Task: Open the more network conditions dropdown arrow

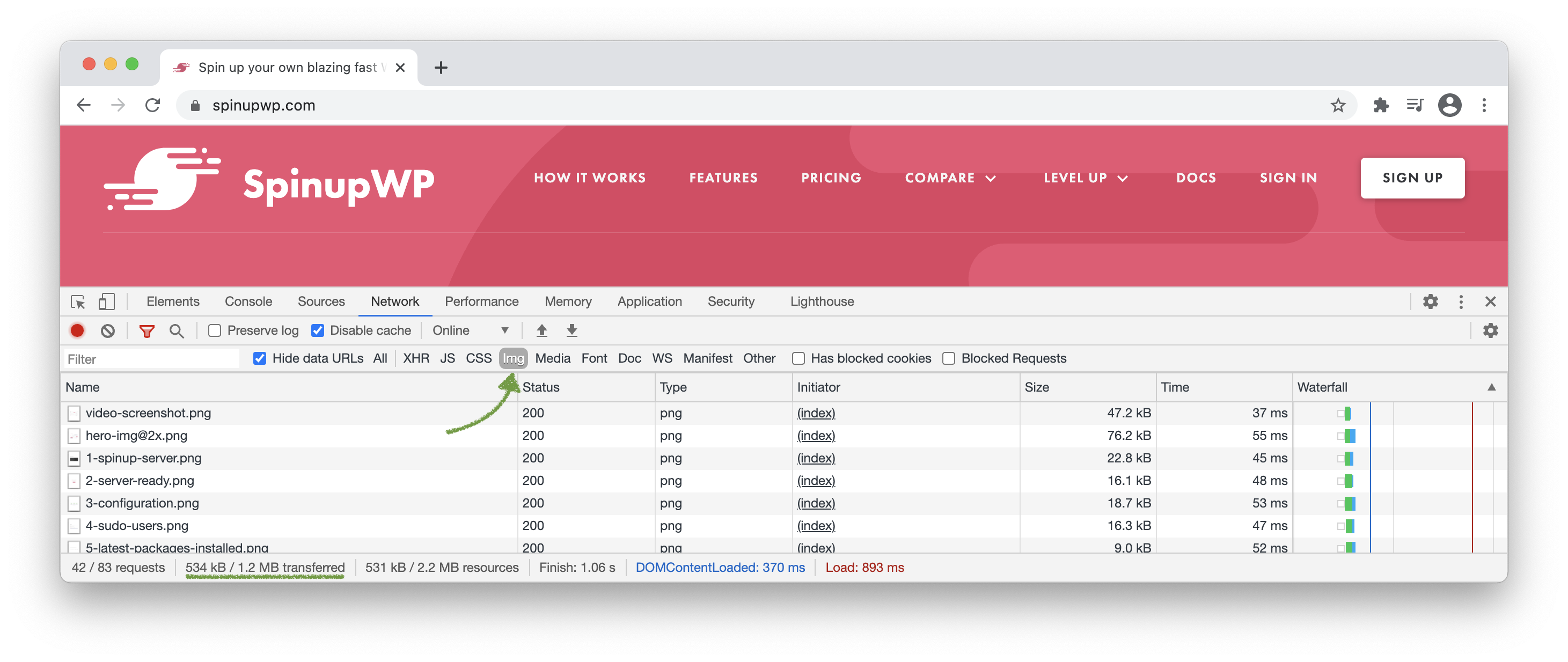Action: (505, 330)
